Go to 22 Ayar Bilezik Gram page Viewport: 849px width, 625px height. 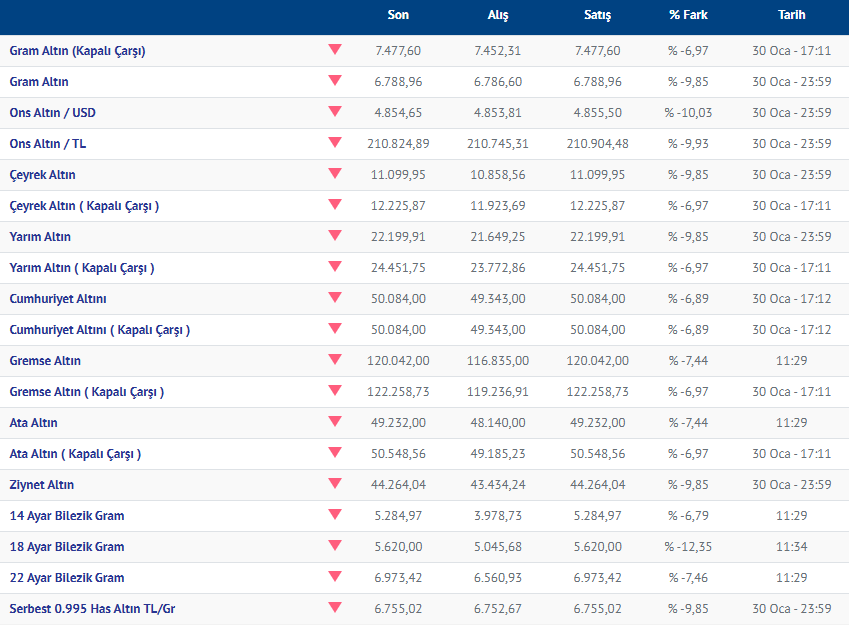pyautogui.click(x=67, y=578)
